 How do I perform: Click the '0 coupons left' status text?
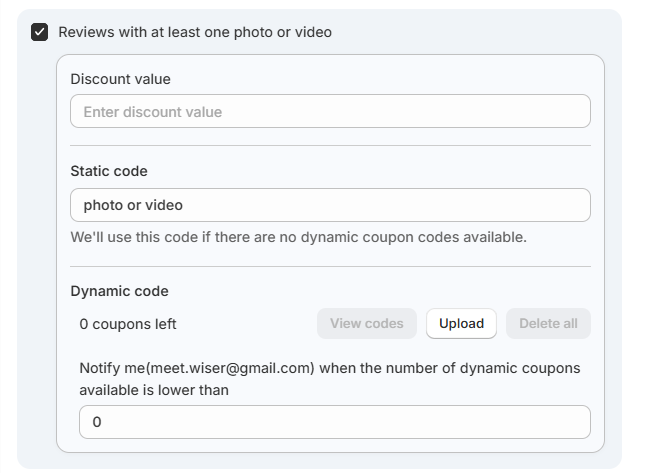(x=128, y=324)
